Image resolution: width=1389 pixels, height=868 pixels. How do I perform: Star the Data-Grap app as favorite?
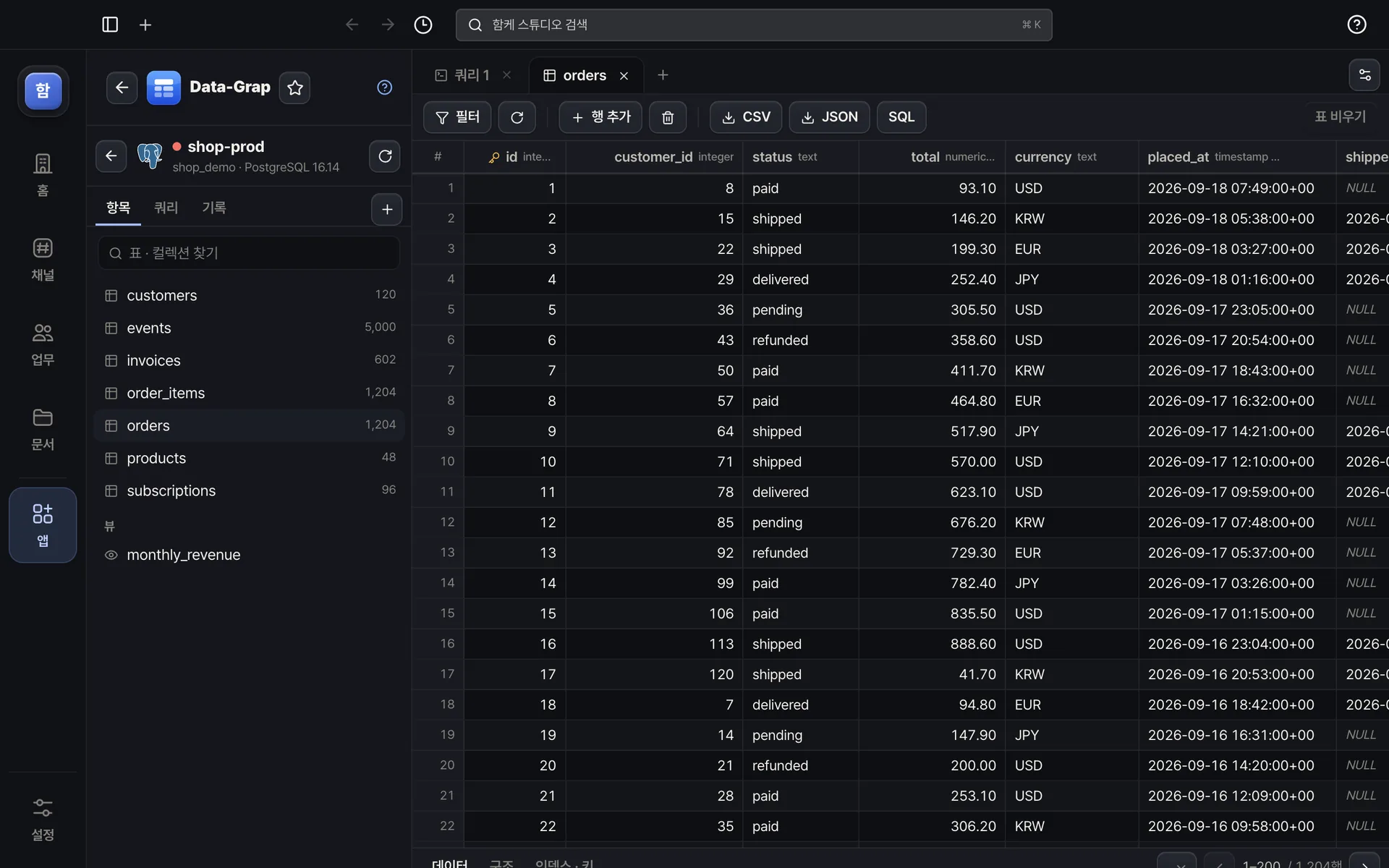coord(294,88)
